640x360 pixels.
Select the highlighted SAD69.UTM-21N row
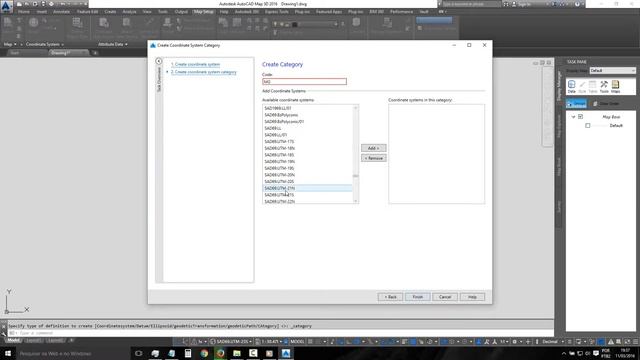(x=308, y=188)
